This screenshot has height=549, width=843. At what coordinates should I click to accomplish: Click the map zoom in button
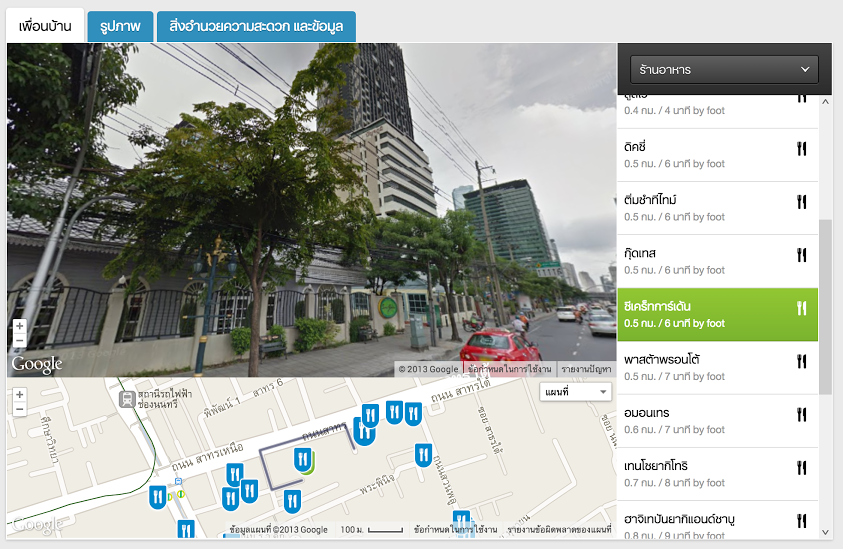19,395
